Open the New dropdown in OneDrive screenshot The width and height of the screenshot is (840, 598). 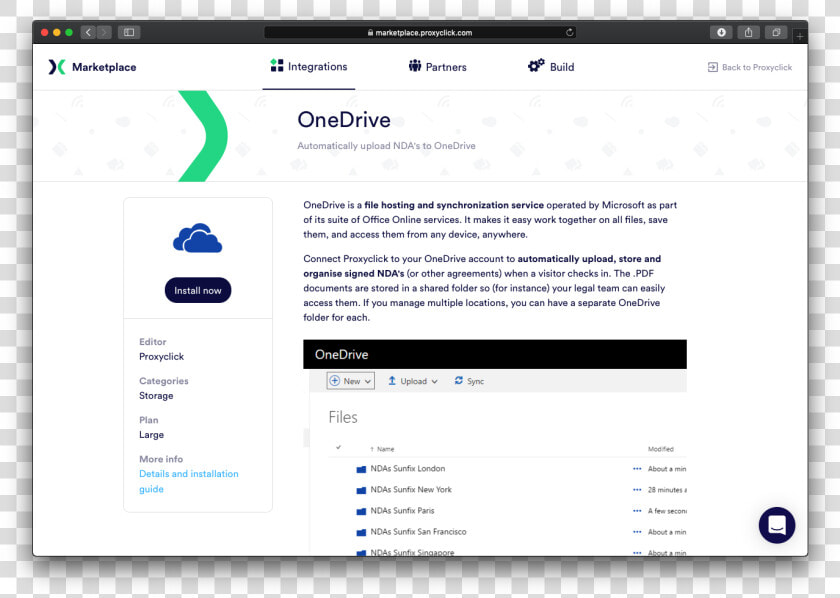[x=350, y=381]
